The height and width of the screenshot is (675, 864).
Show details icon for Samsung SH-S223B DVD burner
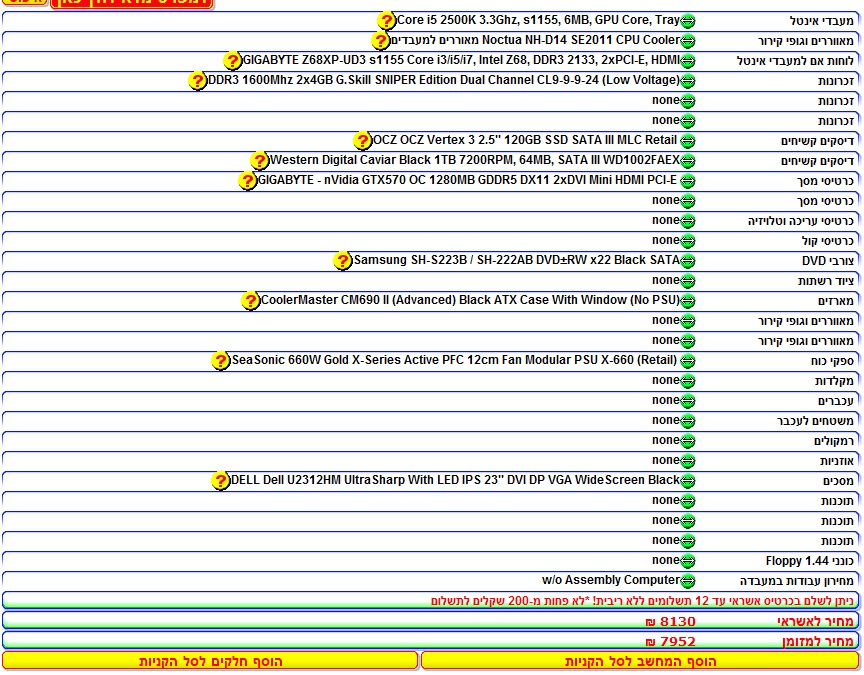[x=343, y=261]
